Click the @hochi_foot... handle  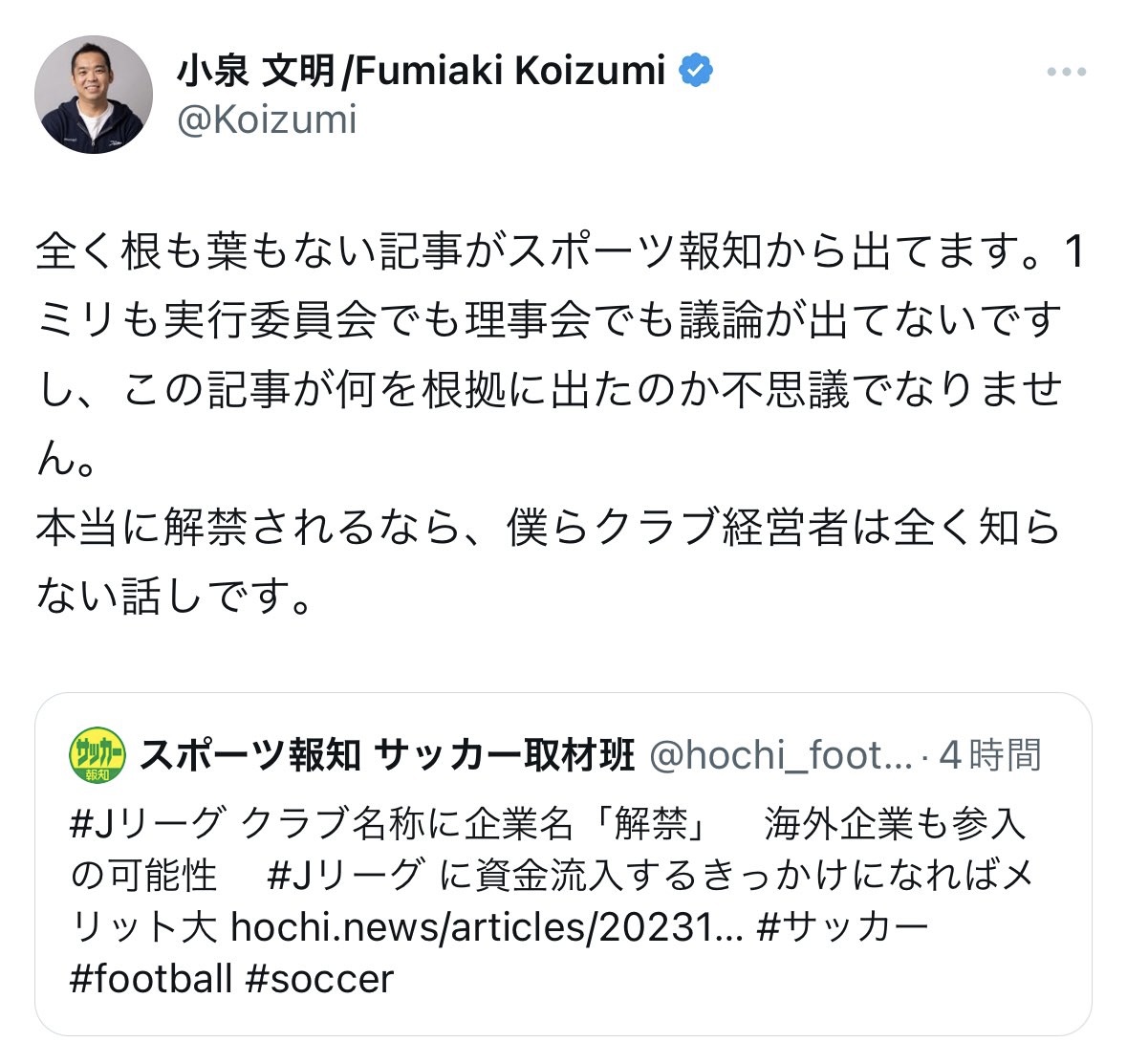point(781,756)
